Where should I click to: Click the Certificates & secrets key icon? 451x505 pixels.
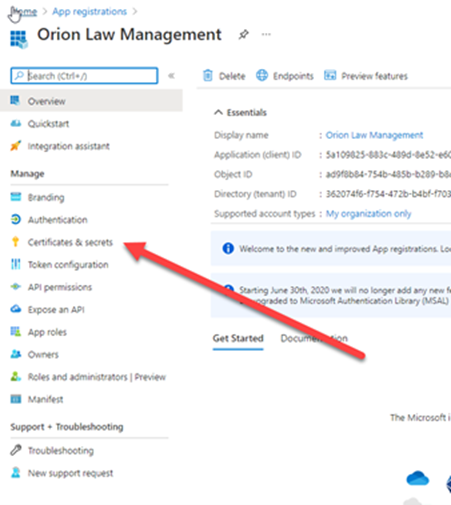[x=15, y=242]
